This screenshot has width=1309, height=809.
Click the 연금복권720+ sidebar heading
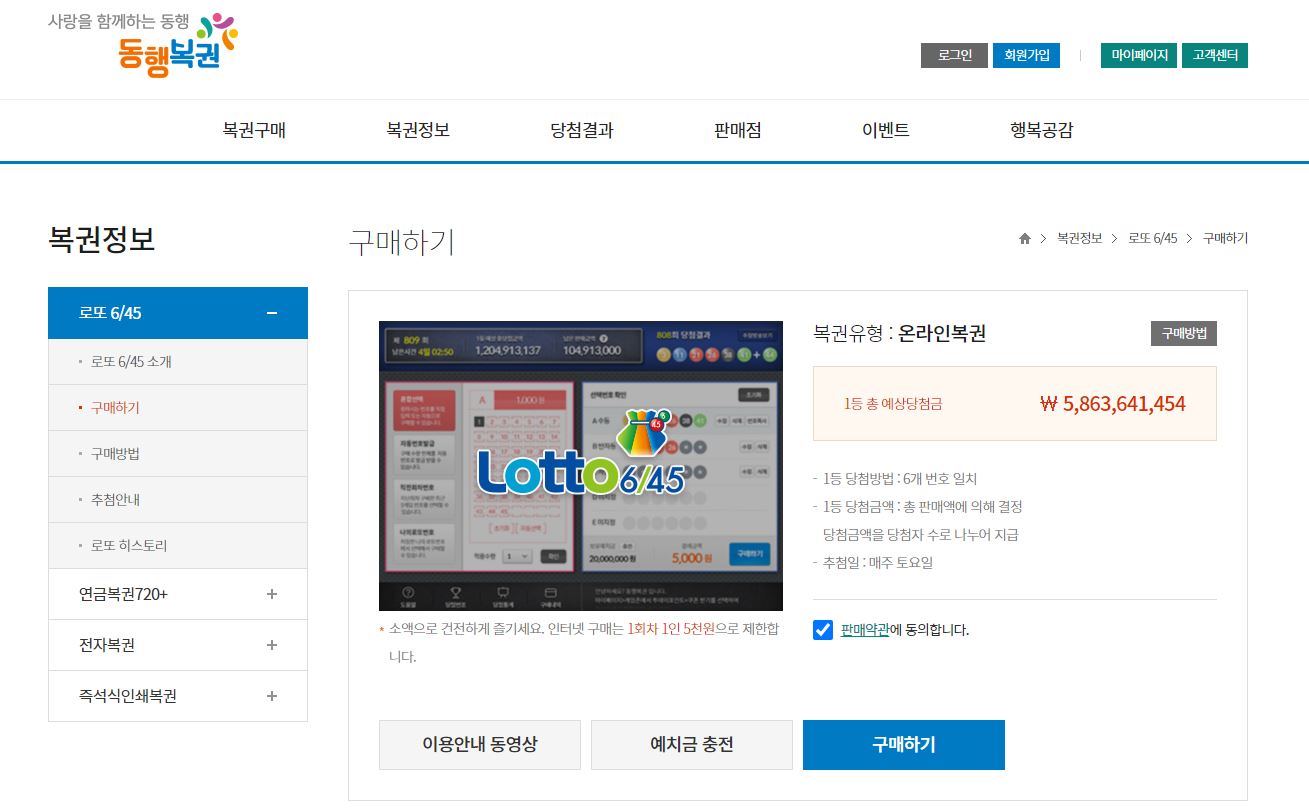[178, 594]
